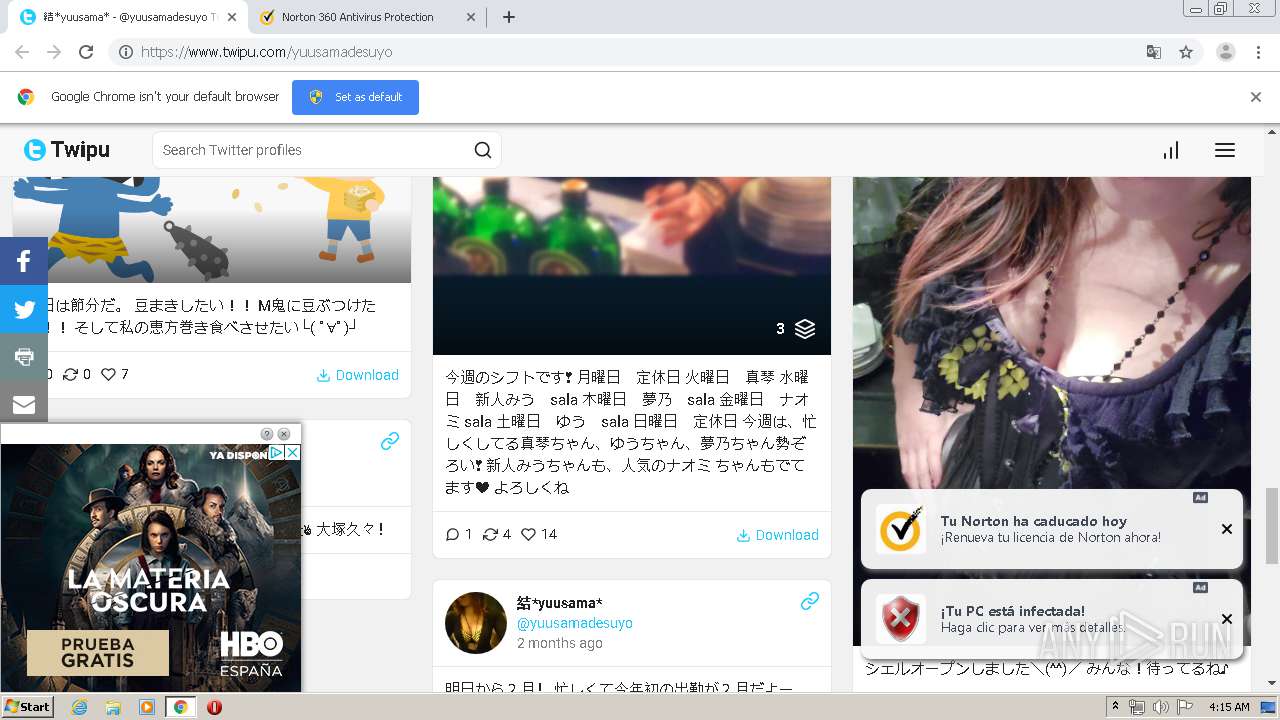Open media player taskbar icon
Image resolution: width=1280 pixels, height=720 pixels.
click(x=147, y=707)
